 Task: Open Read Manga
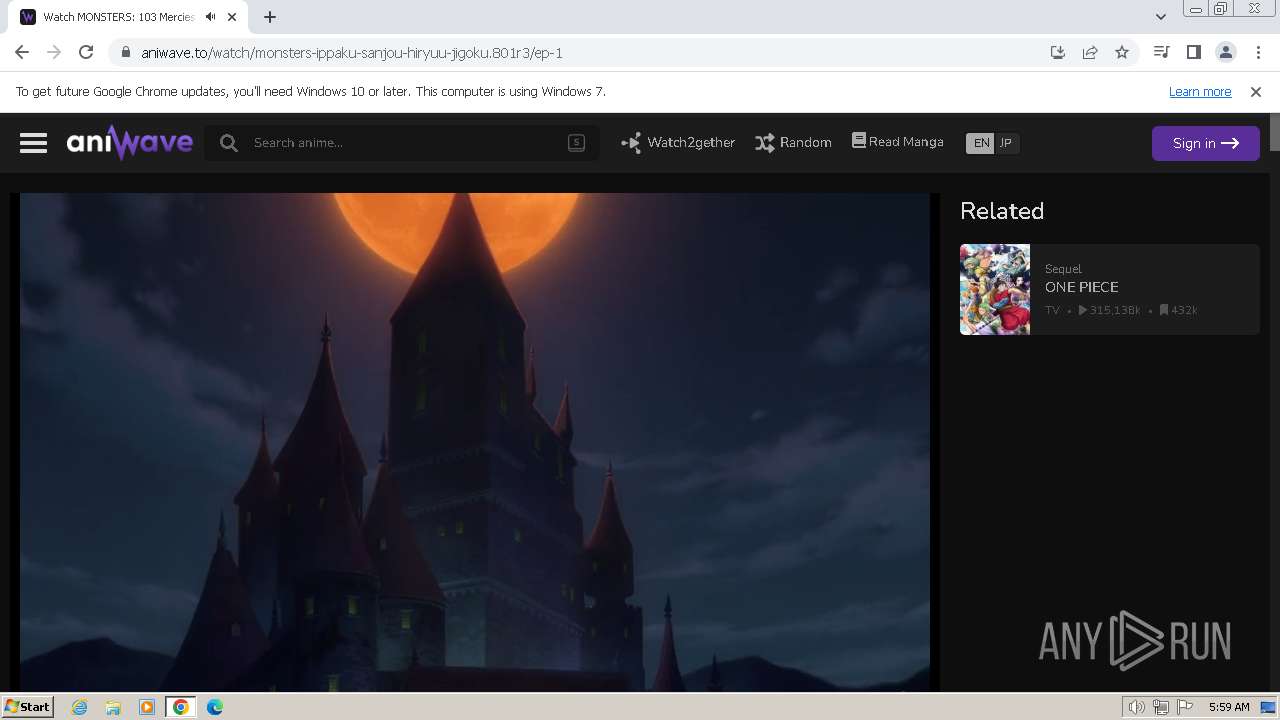point(898,142)
